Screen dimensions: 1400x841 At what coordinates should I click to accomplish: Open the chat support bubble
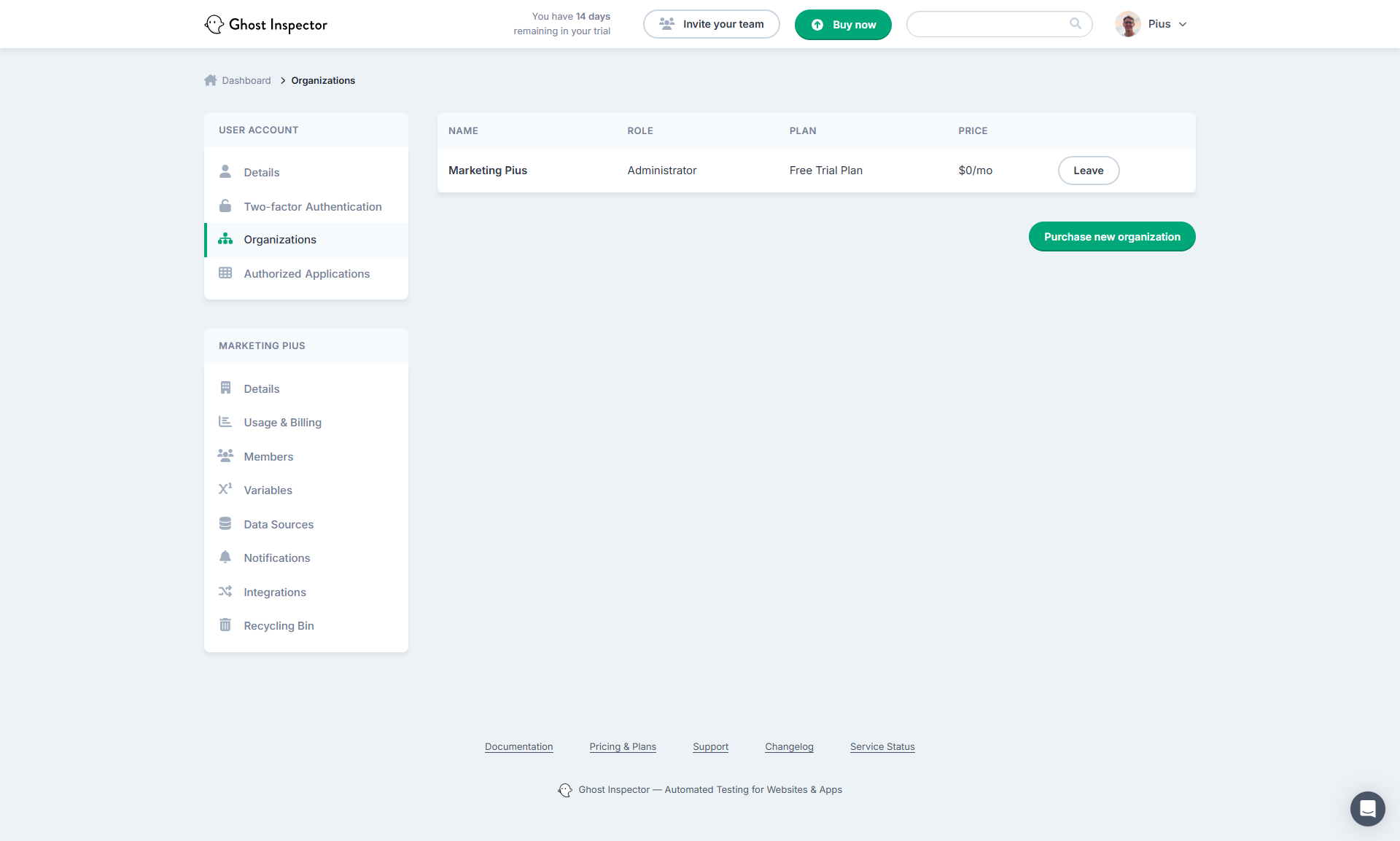[1367, 808]
